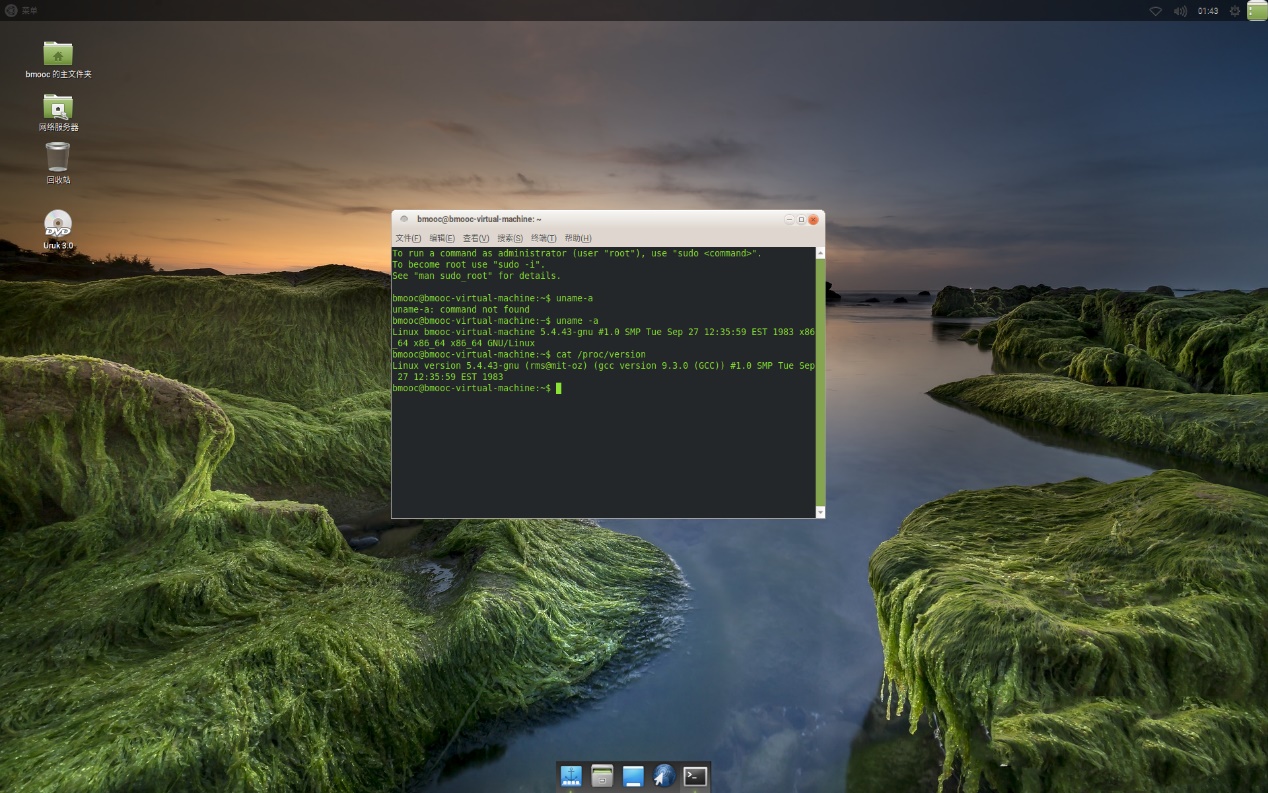Click the terminal scrollbar down arrow

tap(820, 512)
